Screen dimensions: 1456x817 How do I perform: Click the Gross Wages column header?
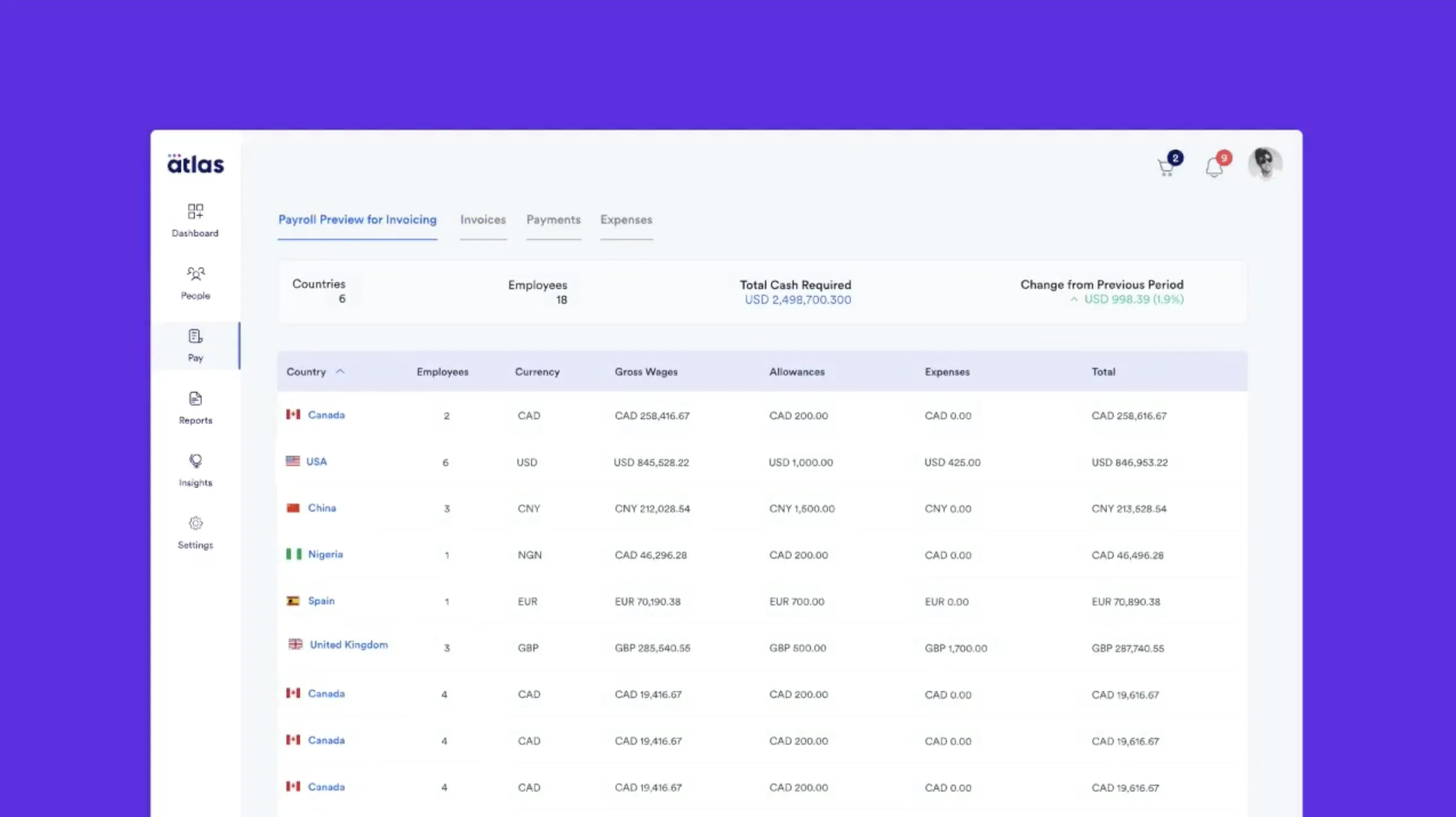coord(646,372)
